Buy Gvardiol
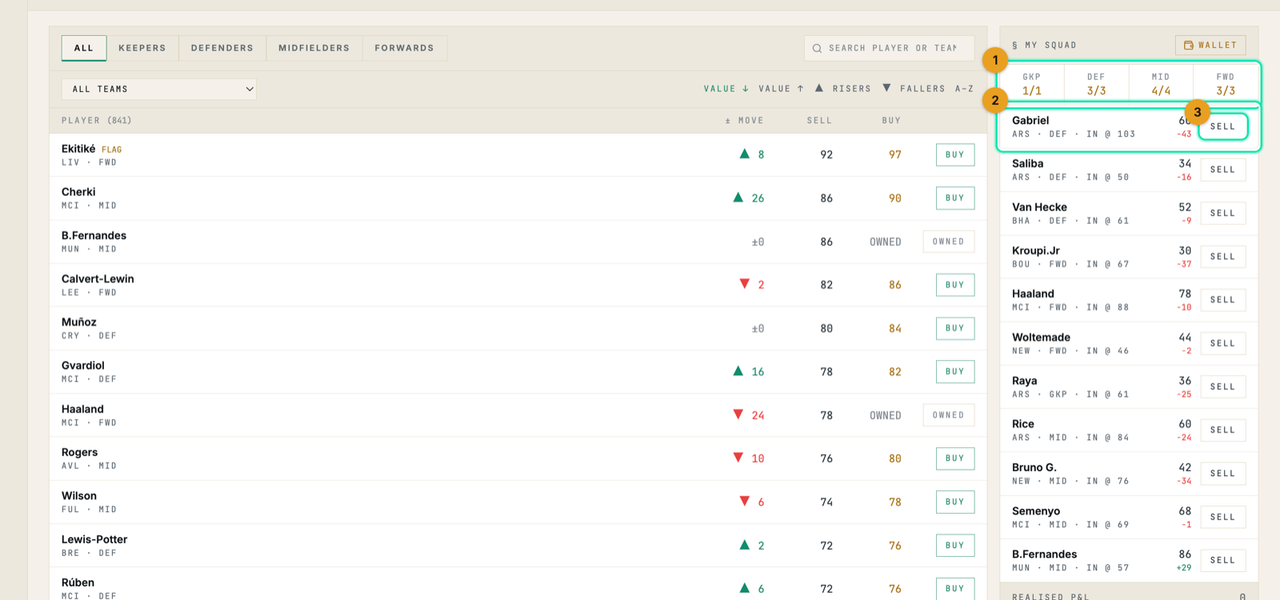Screen dimensions: 1280x600 (955, 372)
